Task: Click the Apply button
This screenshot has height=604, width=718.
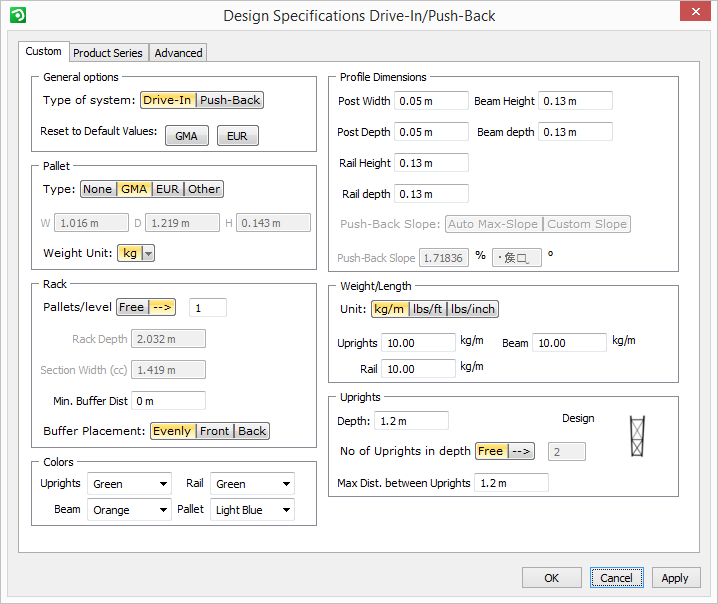Action: click(x=675, y=578)
